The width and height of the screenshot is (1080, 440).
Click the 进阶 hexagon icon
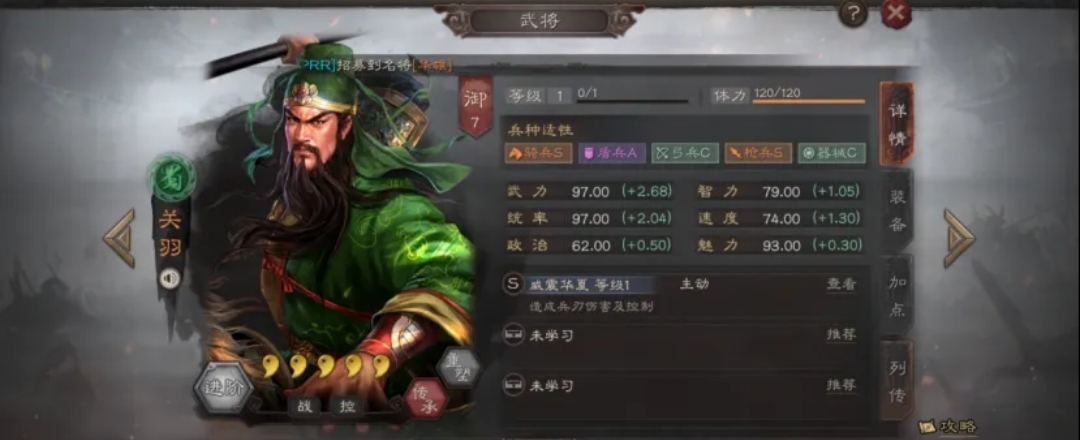coord(223,387)
